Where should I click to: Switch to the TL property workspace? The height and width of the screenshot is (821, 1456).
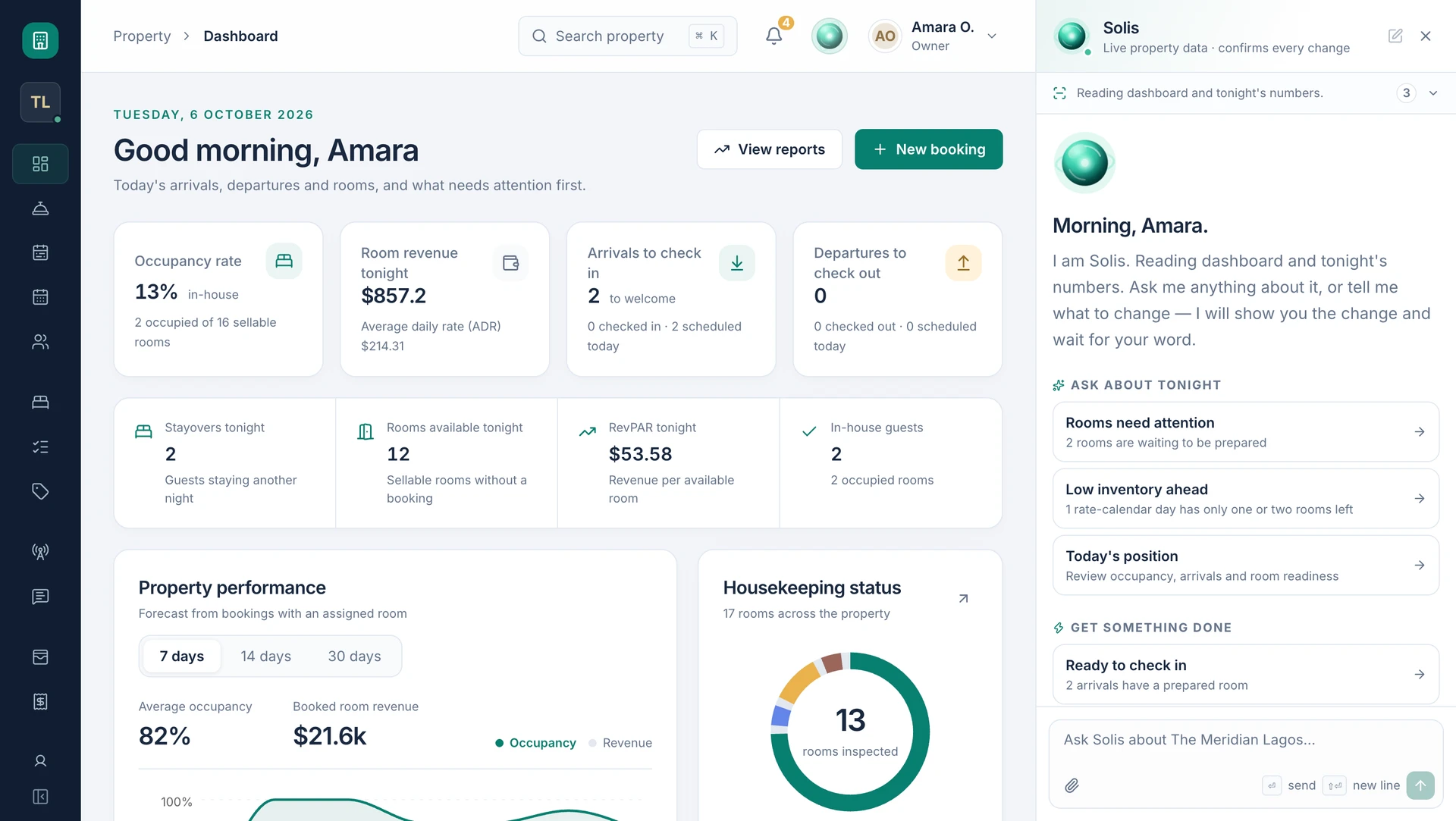tap(40, 102)
